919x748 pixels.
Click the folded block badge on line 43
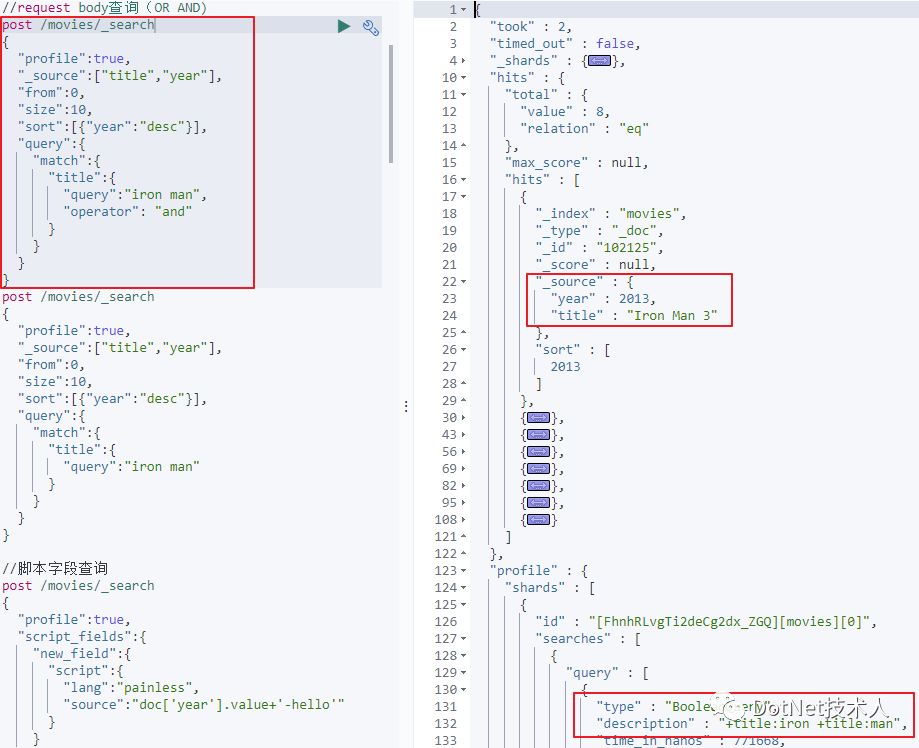(538, 434)
